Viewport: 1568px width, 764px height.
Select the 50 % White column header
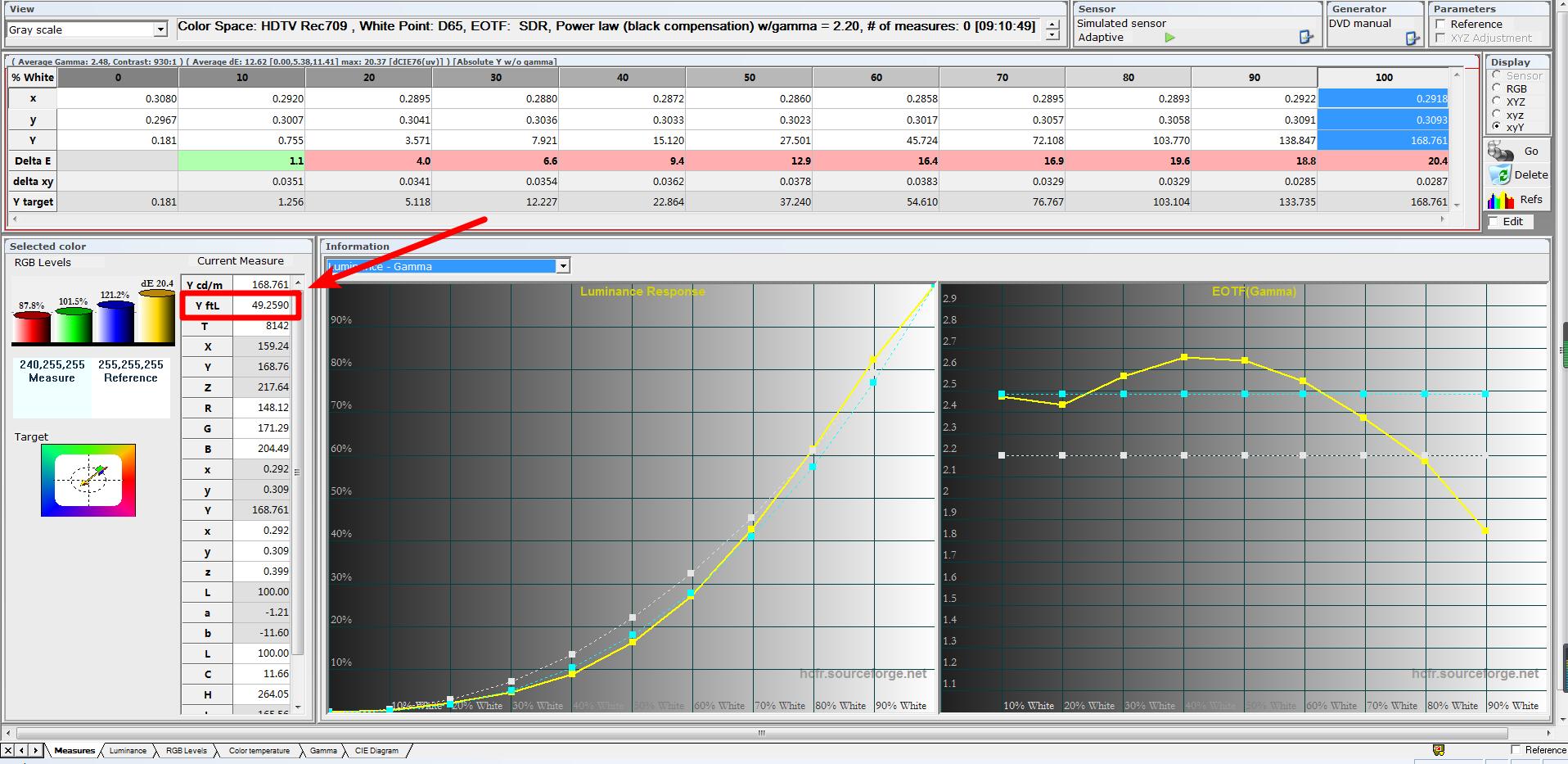[x=750, y=78]
